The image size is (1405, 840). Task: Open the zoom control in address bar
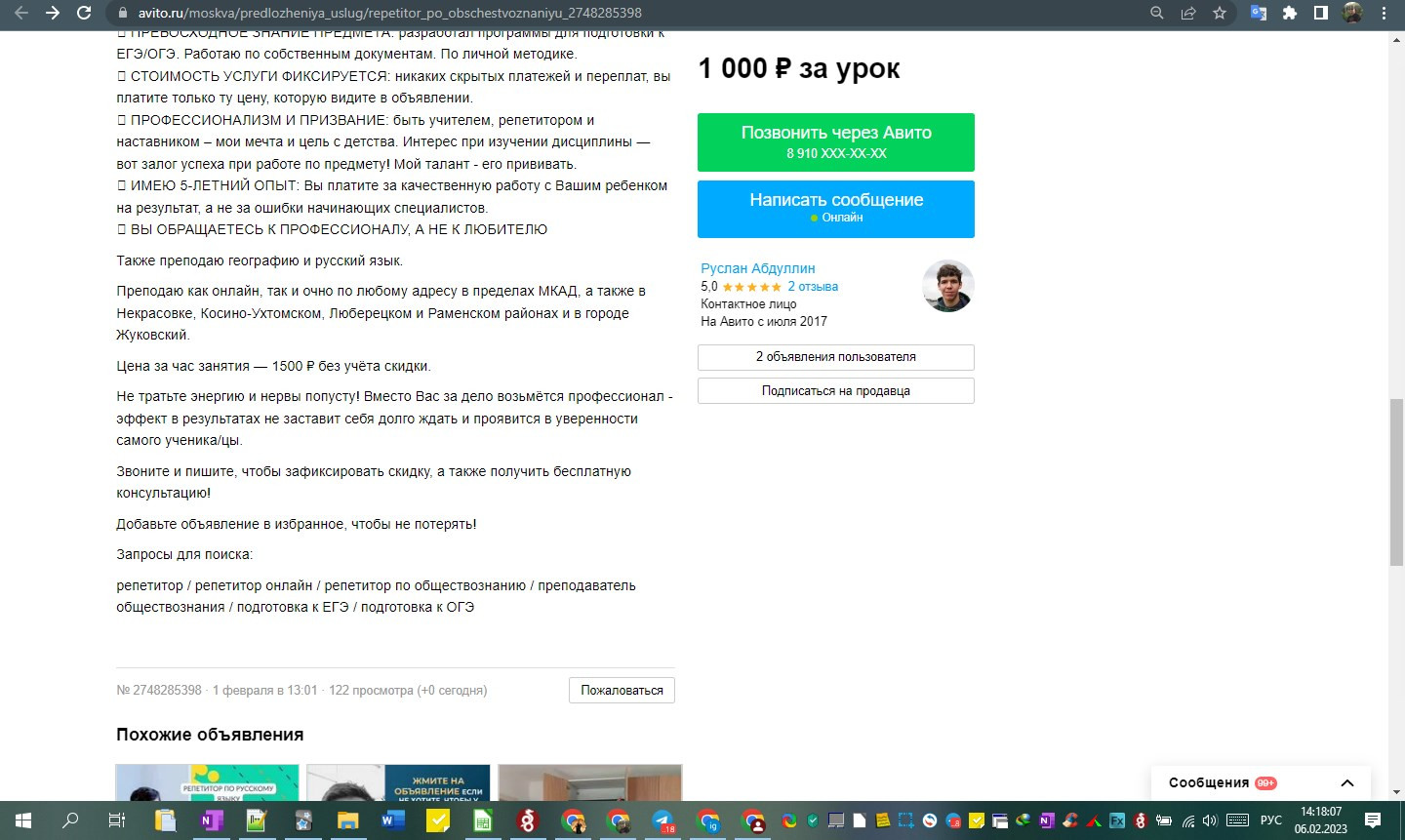pos(1157,13)
